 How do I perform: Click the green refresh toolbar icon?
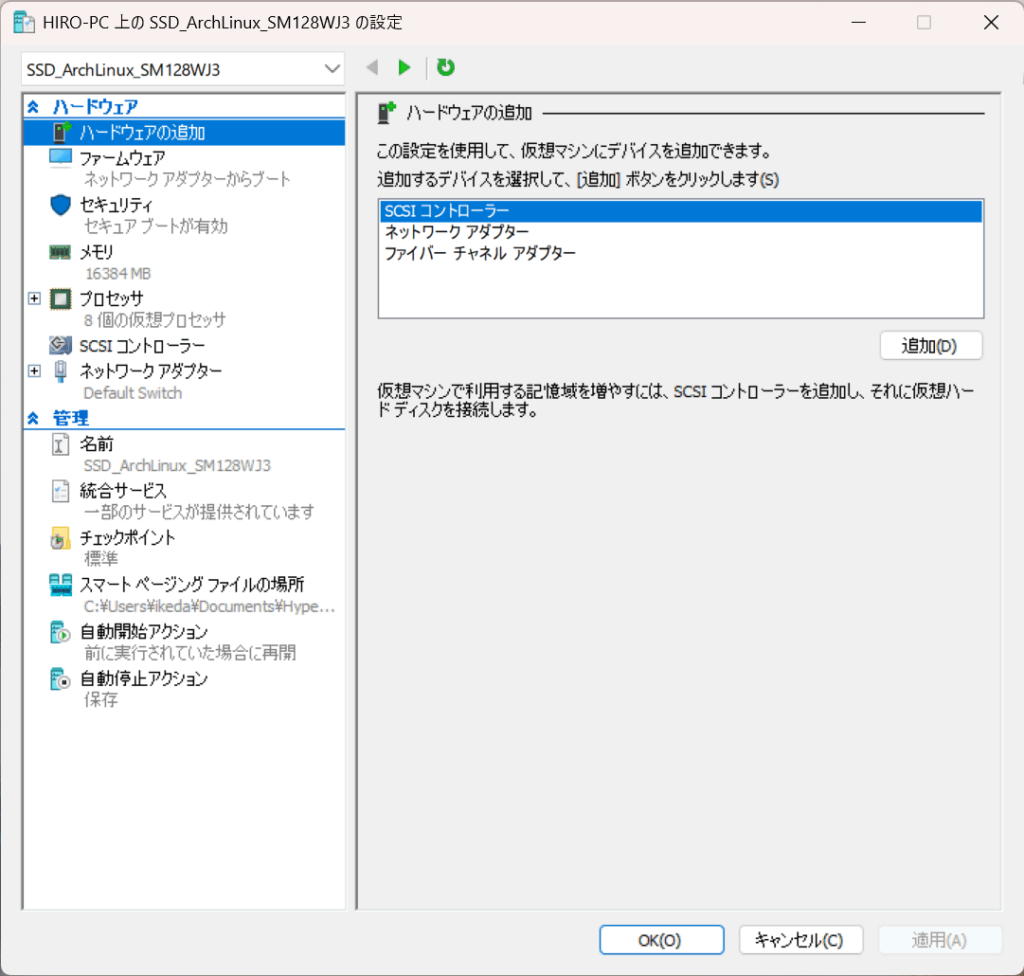click(446, 67)
